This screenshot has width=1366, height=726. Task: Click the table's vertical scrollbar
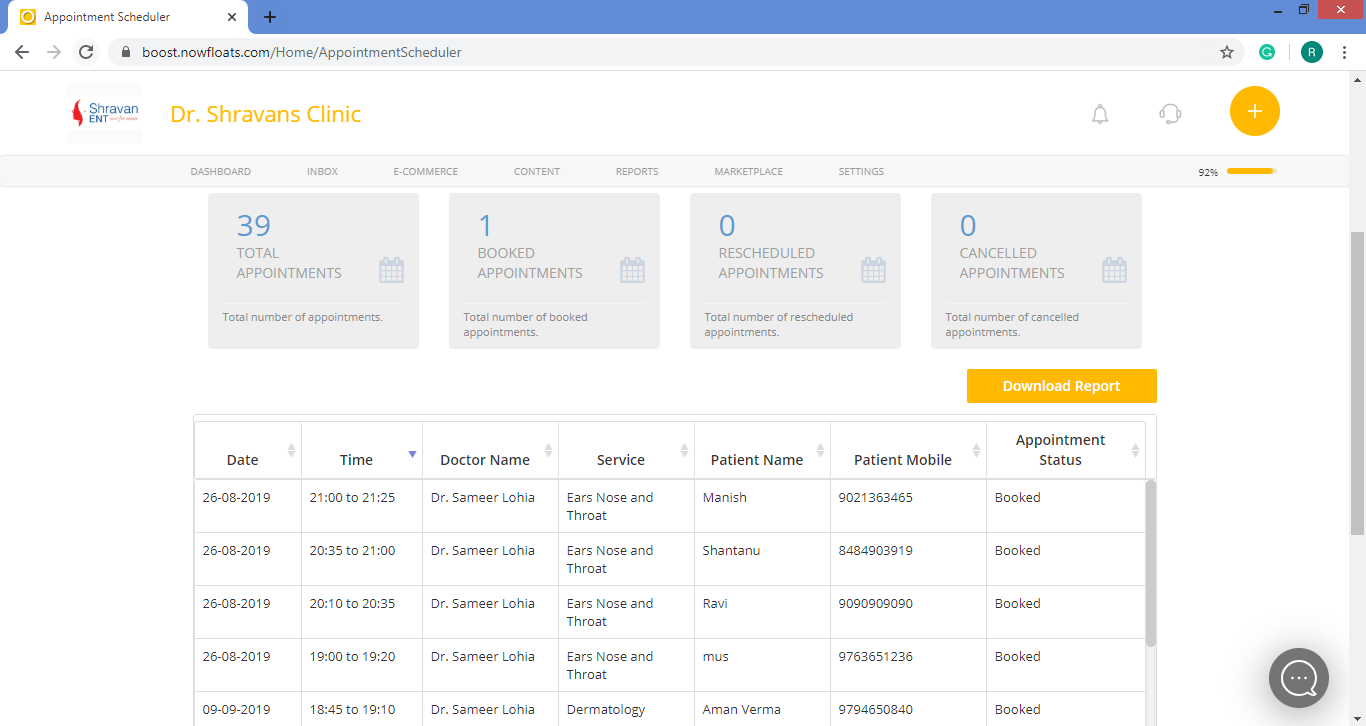click(1150, 563)
